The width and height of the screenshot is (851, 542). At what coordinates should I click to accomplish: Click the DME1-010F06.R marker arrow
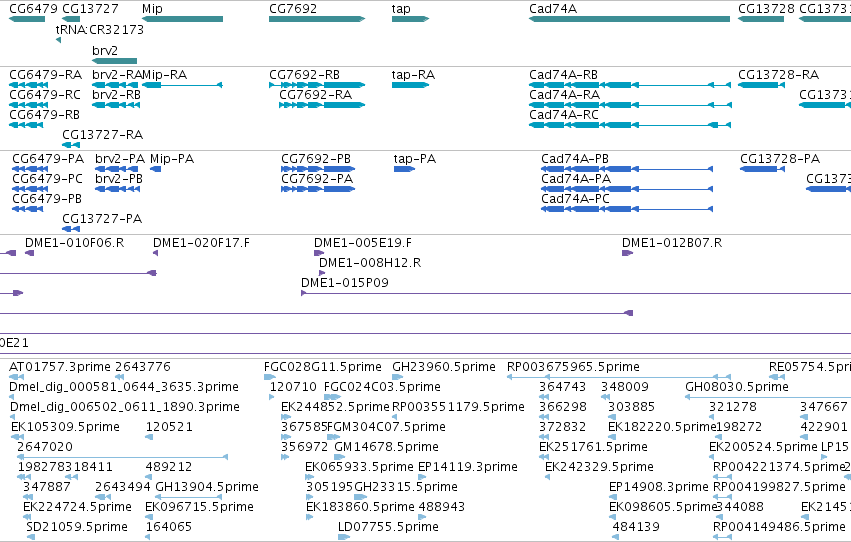29,253
